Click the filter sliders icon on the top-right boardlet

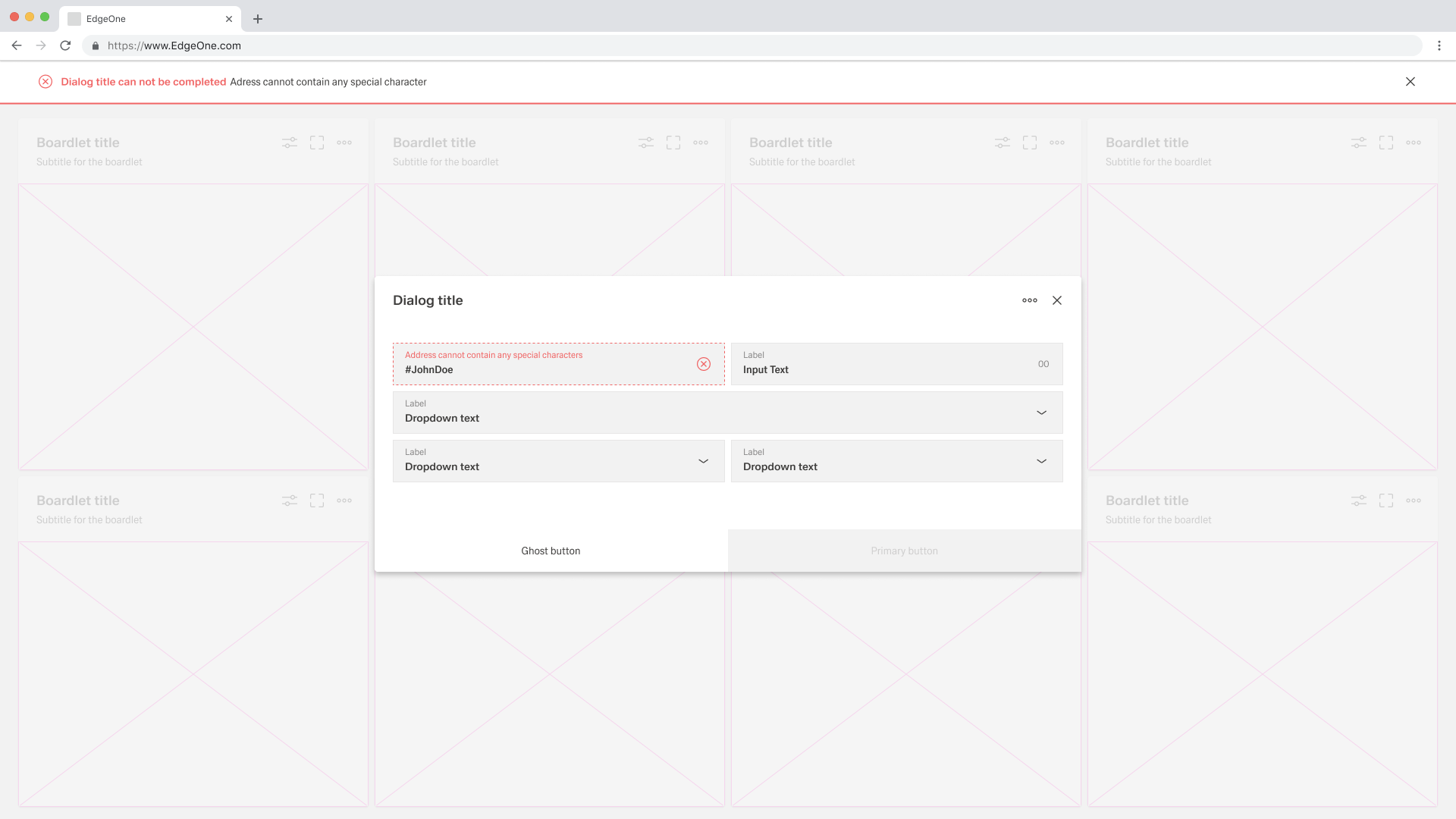pos(1359,143)
